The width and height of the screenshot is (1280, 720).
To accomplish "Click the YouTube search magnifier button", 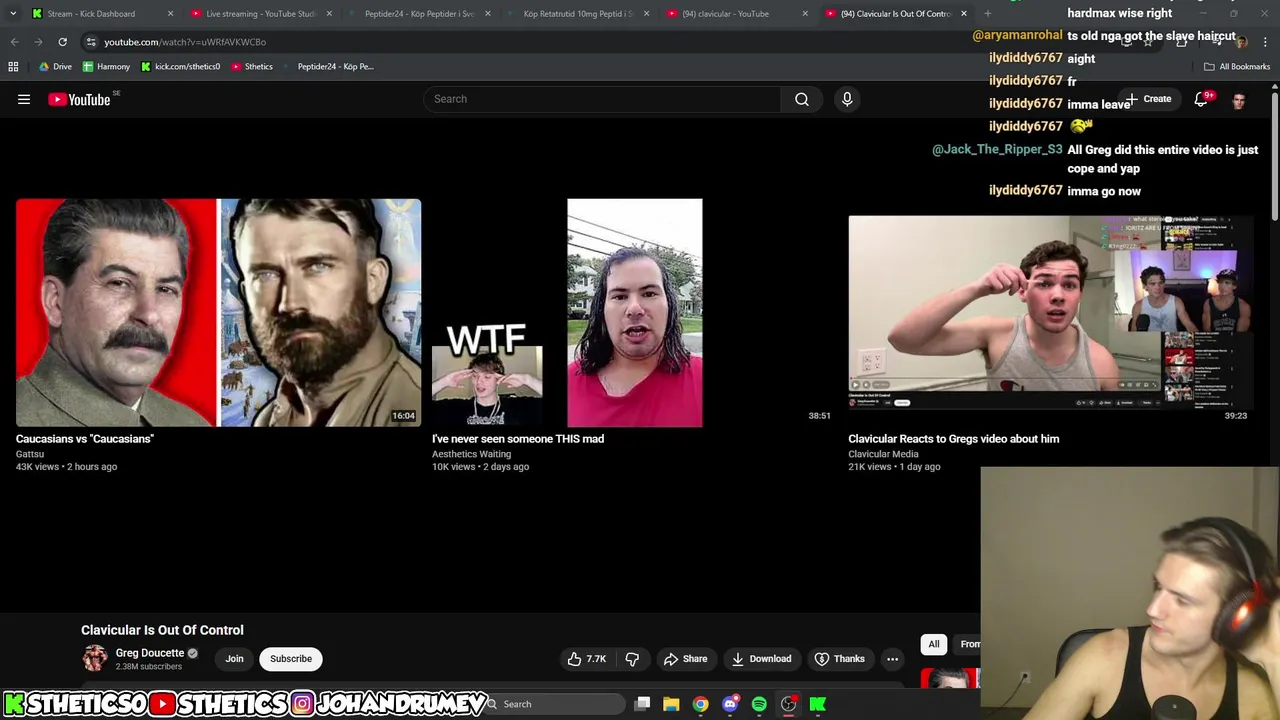I will coord(802,99).
